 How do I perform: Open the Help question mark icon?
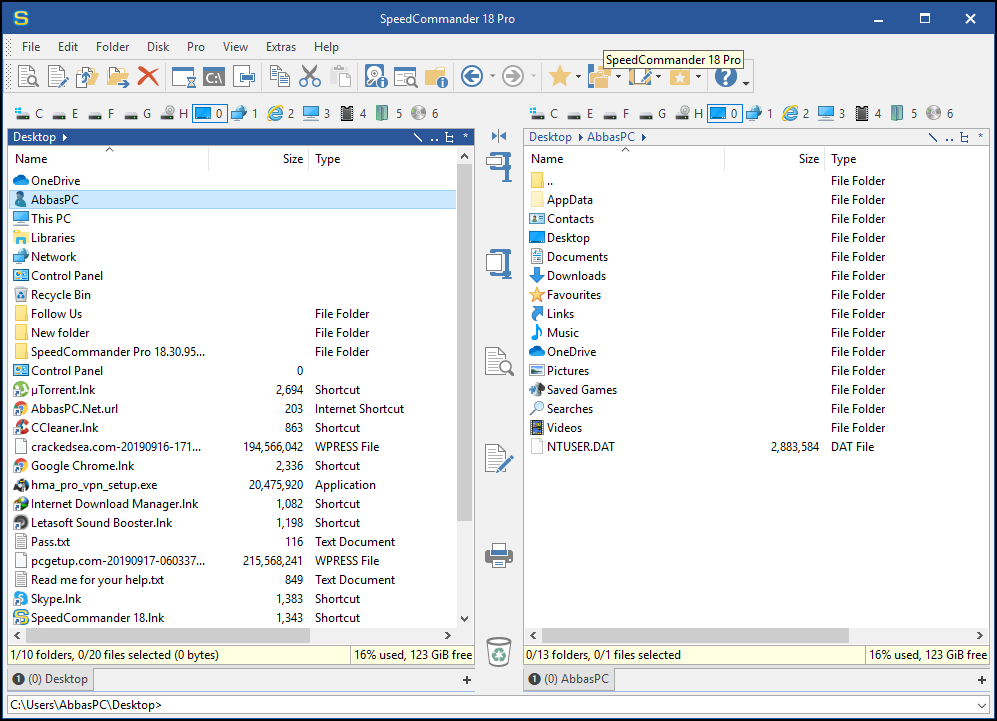click(x=725, y=77)
